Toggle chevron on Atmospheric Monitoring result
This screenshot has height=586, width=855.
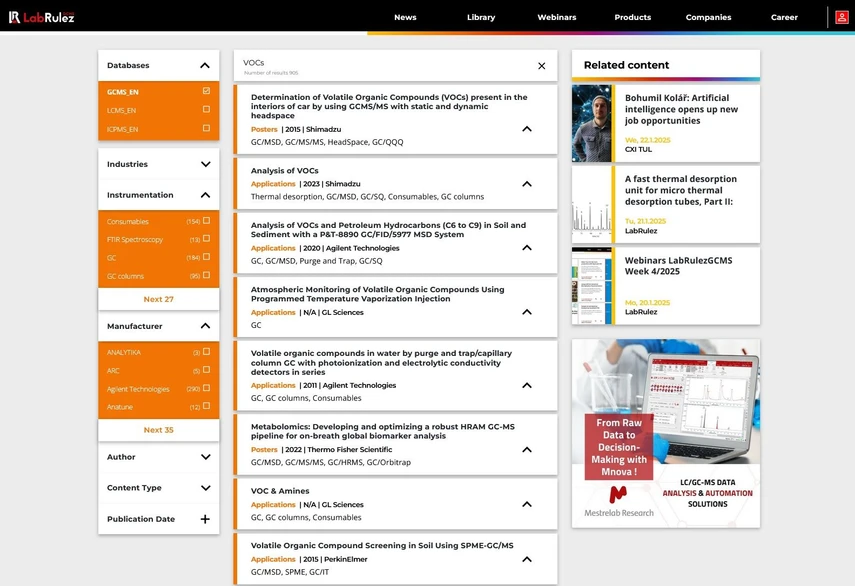527,312
